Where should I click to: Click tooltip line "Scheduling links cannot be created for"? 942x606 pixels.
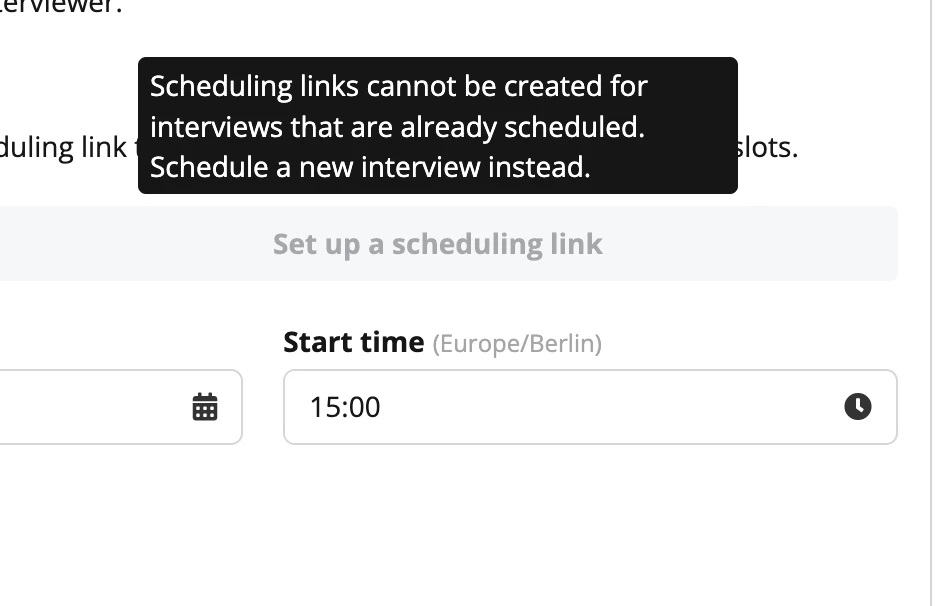click(399, 86)
